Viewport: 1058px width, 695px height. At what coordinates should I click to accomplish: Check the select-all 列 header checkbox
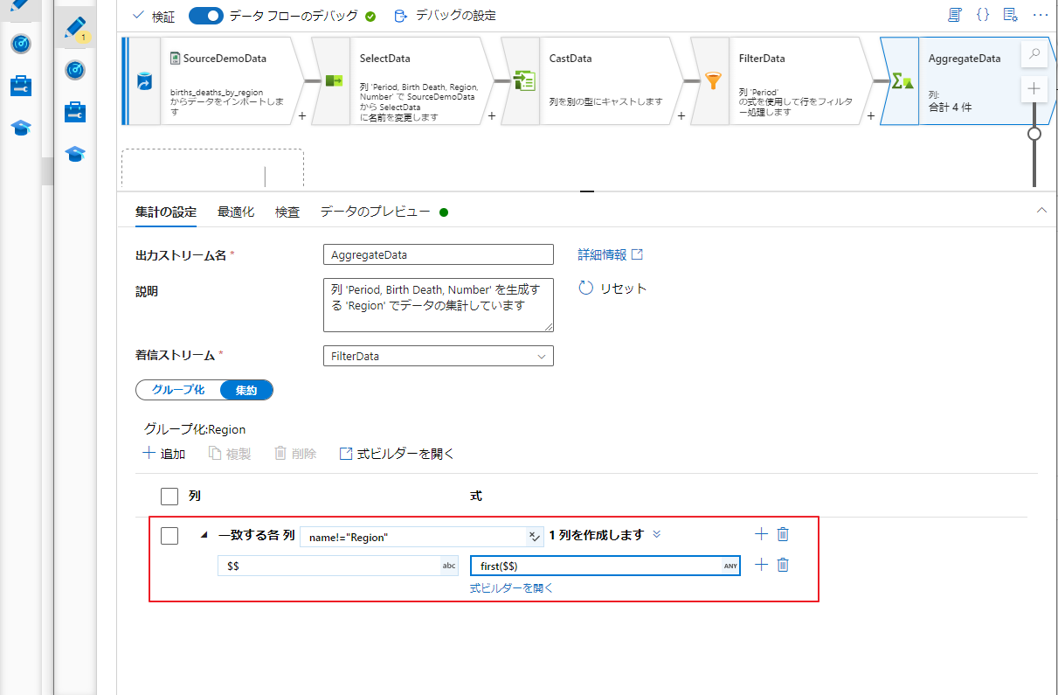coord(169,497)
